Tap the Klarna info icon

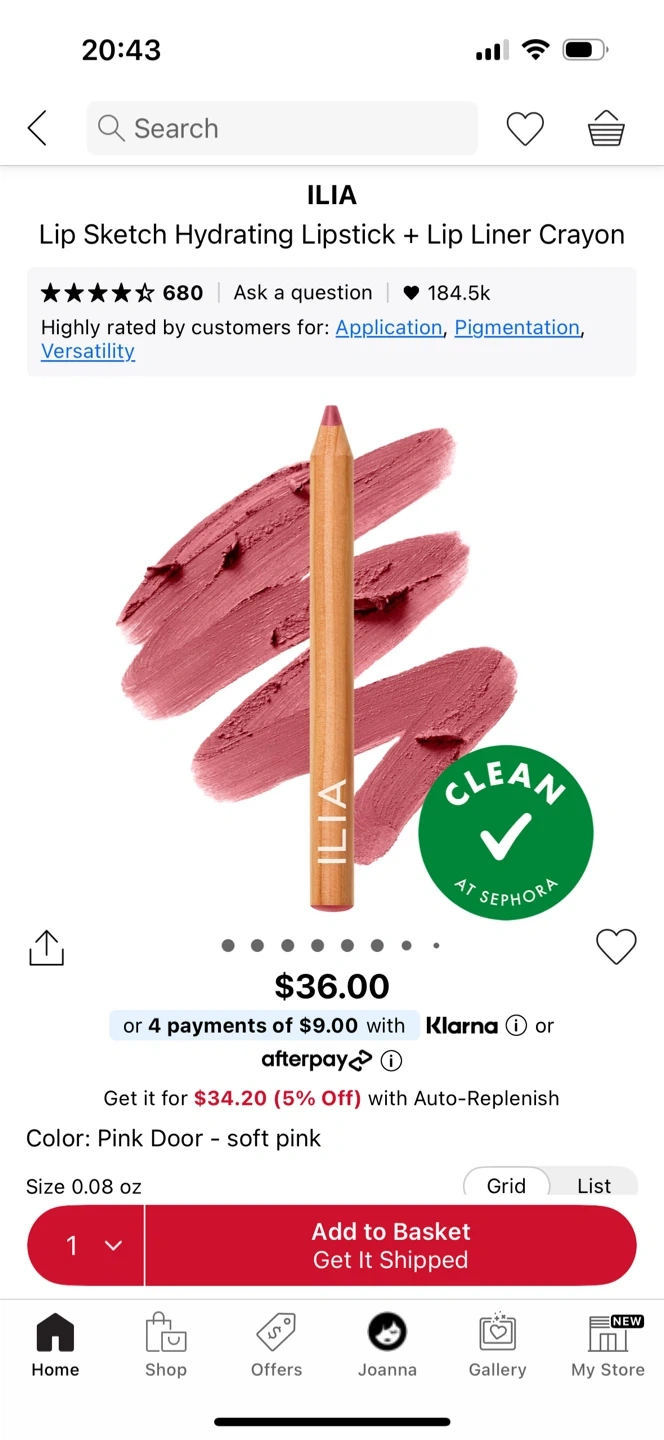pos(516,1026)
